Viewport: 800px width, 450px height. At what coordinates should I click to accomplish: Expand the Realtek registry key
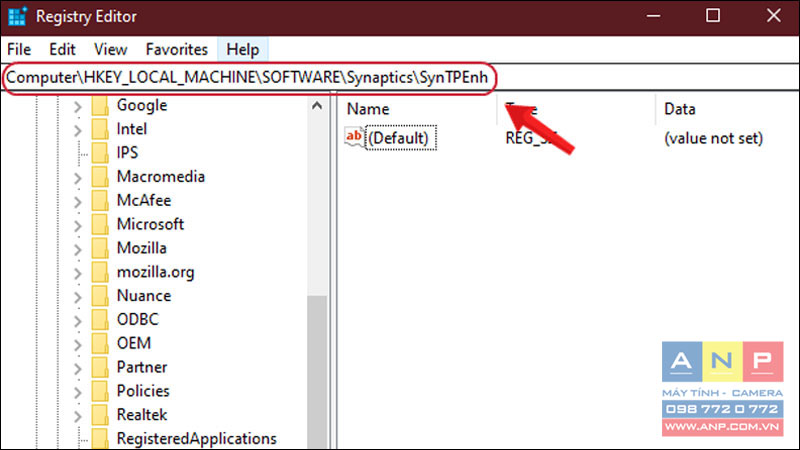point(78,416)
